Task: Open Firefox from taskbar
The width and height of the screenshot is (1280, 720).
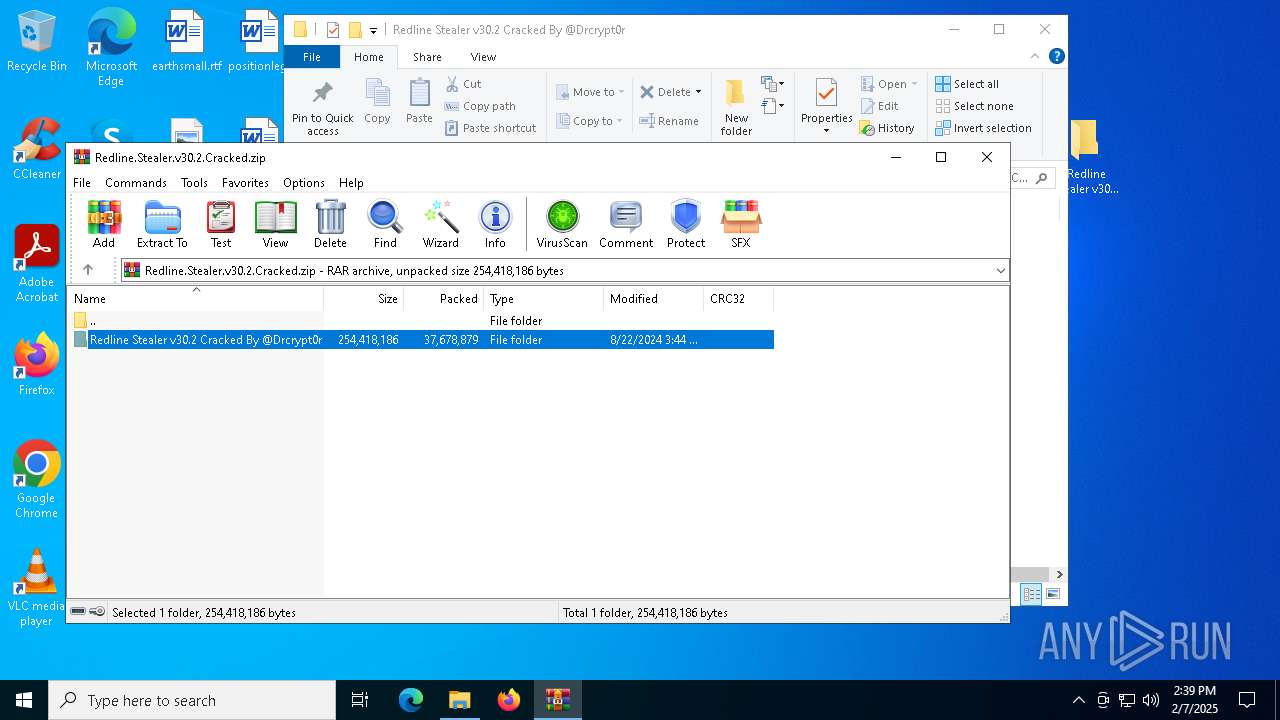Action: coord(508,700)
